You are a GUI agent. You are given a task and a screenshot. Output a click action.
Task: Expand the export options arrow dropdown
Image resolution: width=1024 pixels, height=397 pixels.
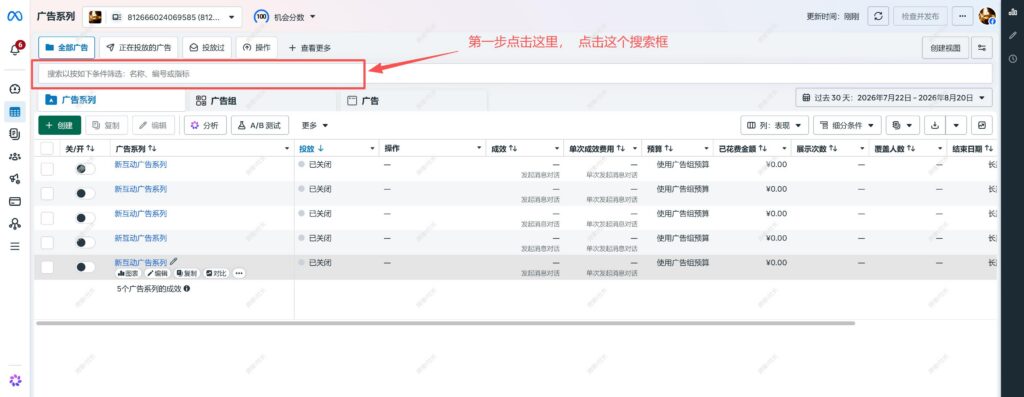pos(957,125)
